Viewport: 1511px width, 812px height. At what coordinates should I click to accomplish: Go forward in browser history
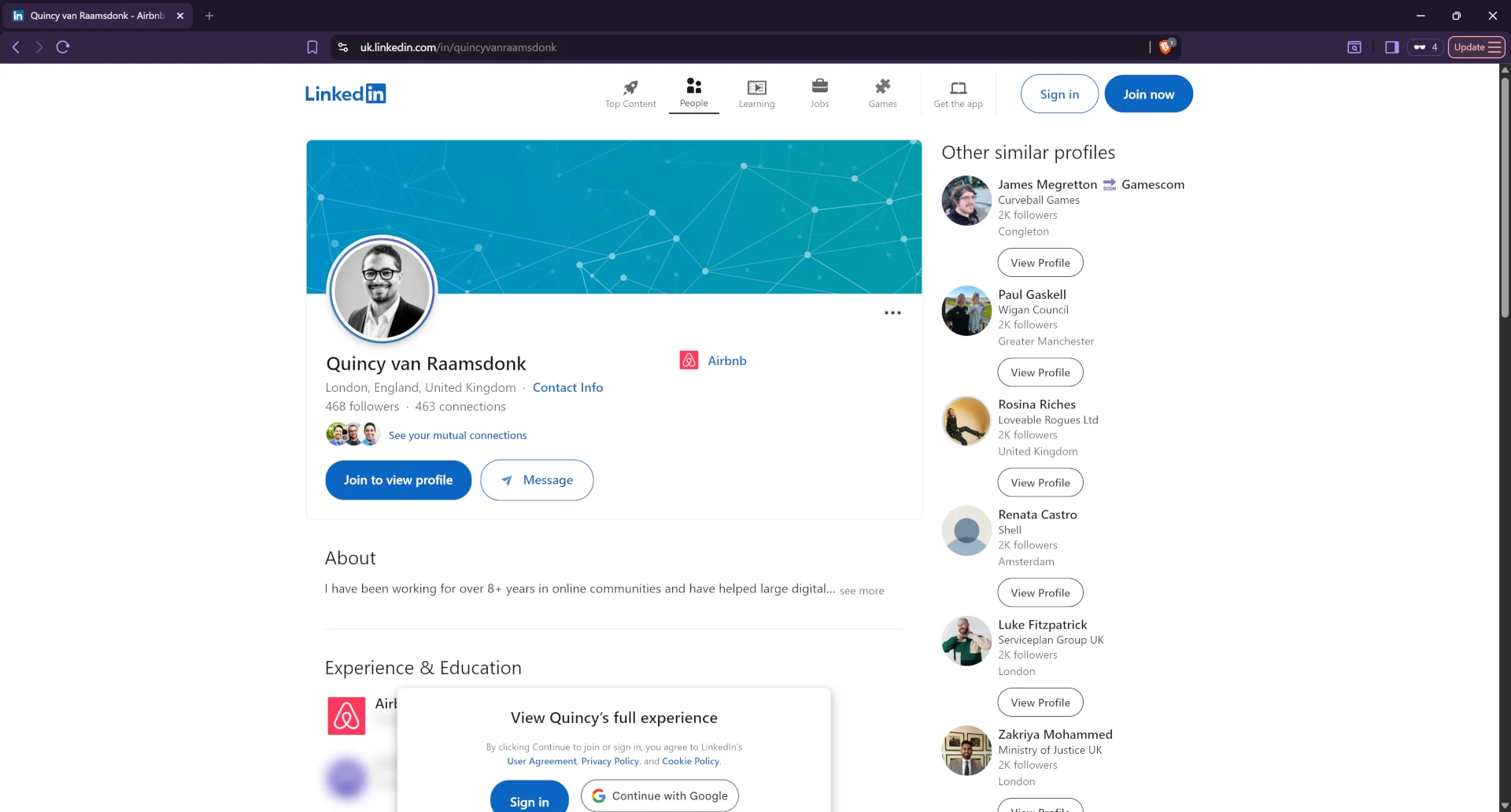point(39,47)
